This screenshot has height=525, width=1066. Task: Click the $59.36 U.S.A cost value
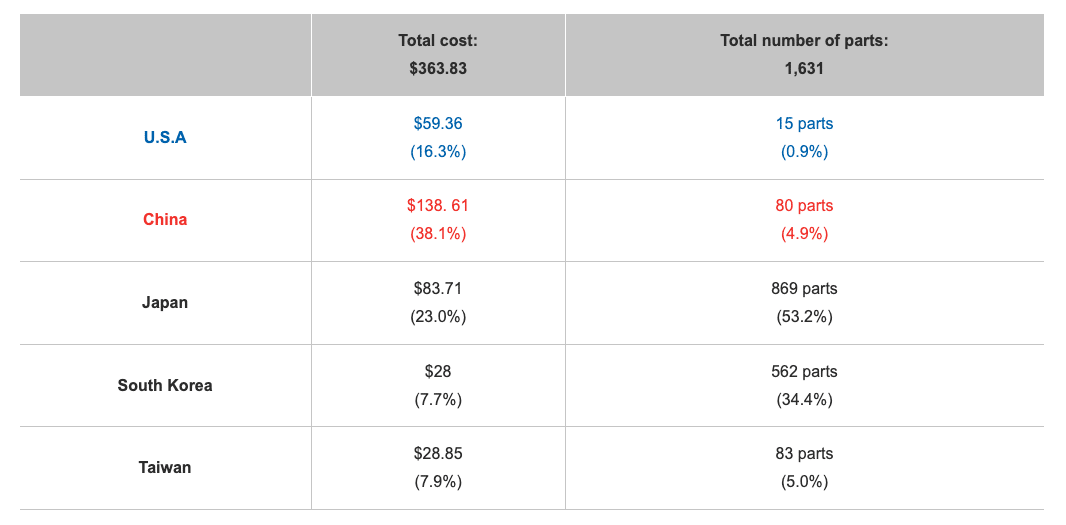(438, 124)
